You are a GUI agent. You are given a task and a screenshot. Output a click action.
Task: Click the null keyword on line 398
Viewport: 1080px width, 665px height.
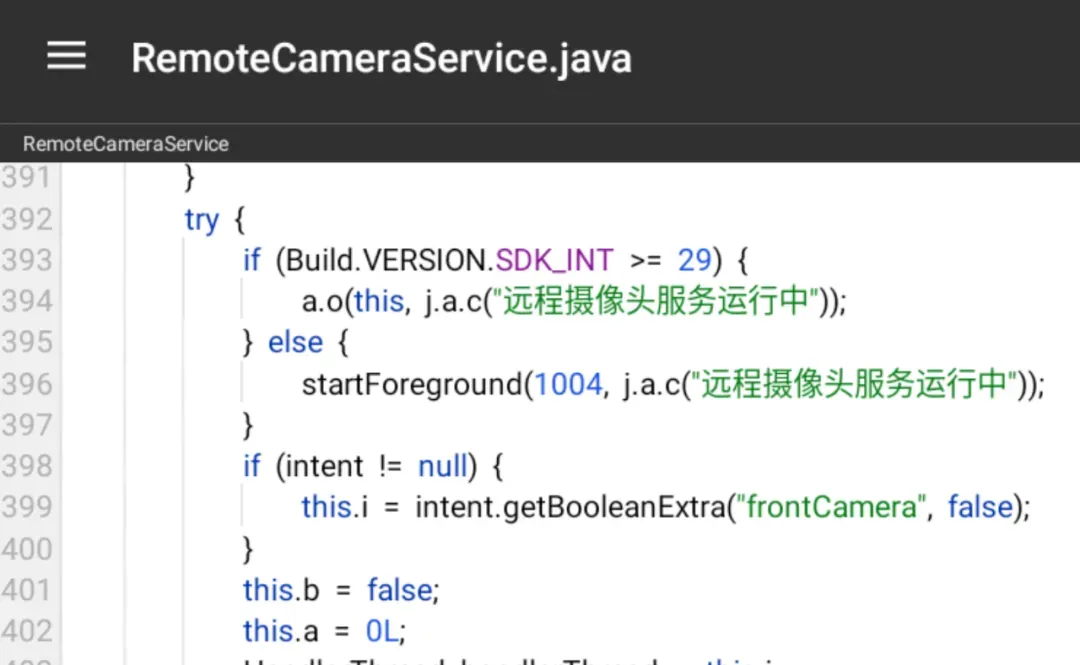point(442,467)
